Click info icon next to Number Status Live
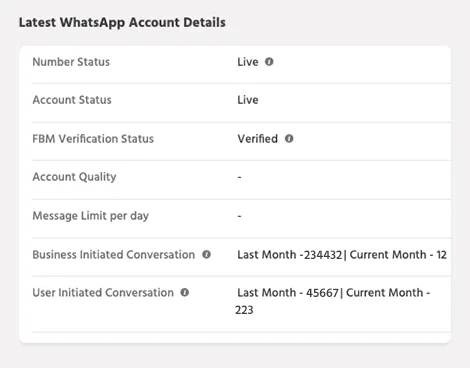 tap(269, 62)
